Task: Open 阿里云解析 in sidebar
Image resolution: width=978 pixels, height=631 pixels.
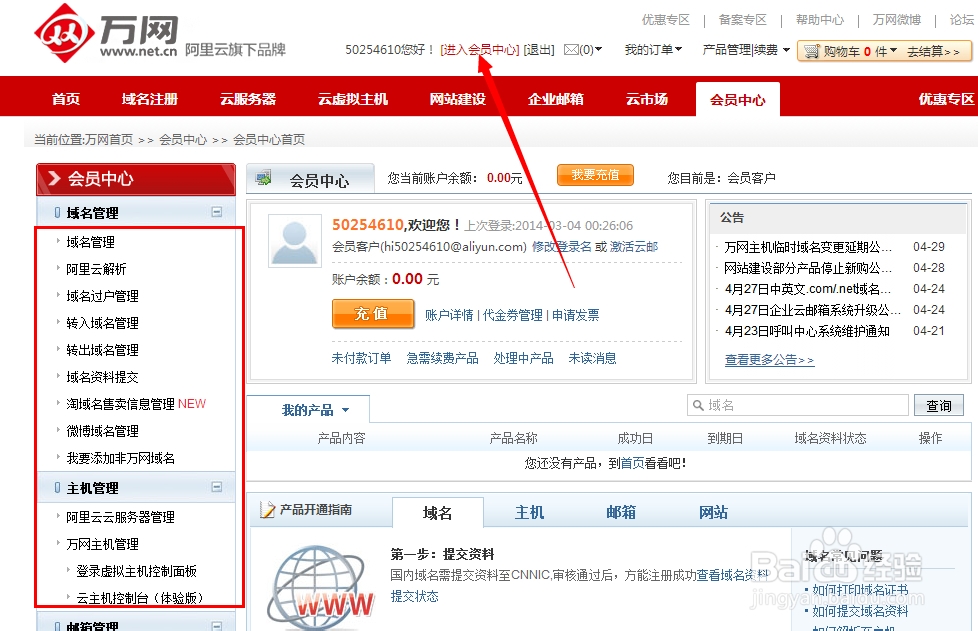Action: click(96, 269)
